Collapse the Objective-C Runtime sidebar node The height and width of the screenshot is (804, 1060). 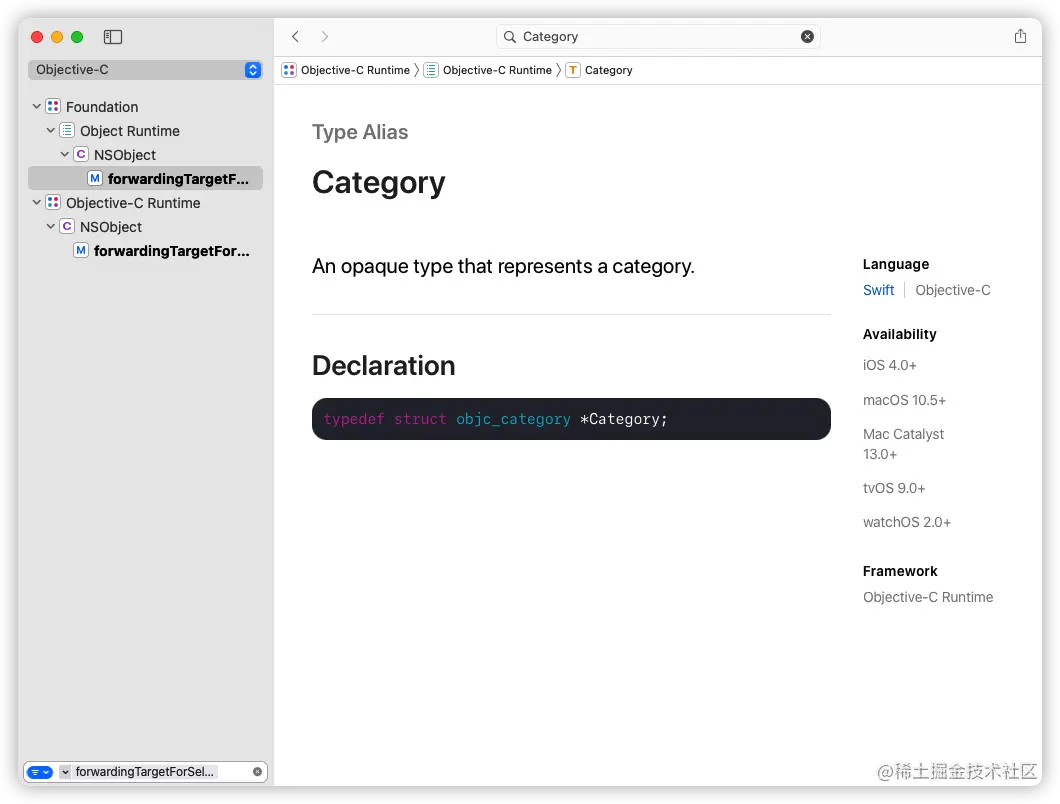point(37,203)
